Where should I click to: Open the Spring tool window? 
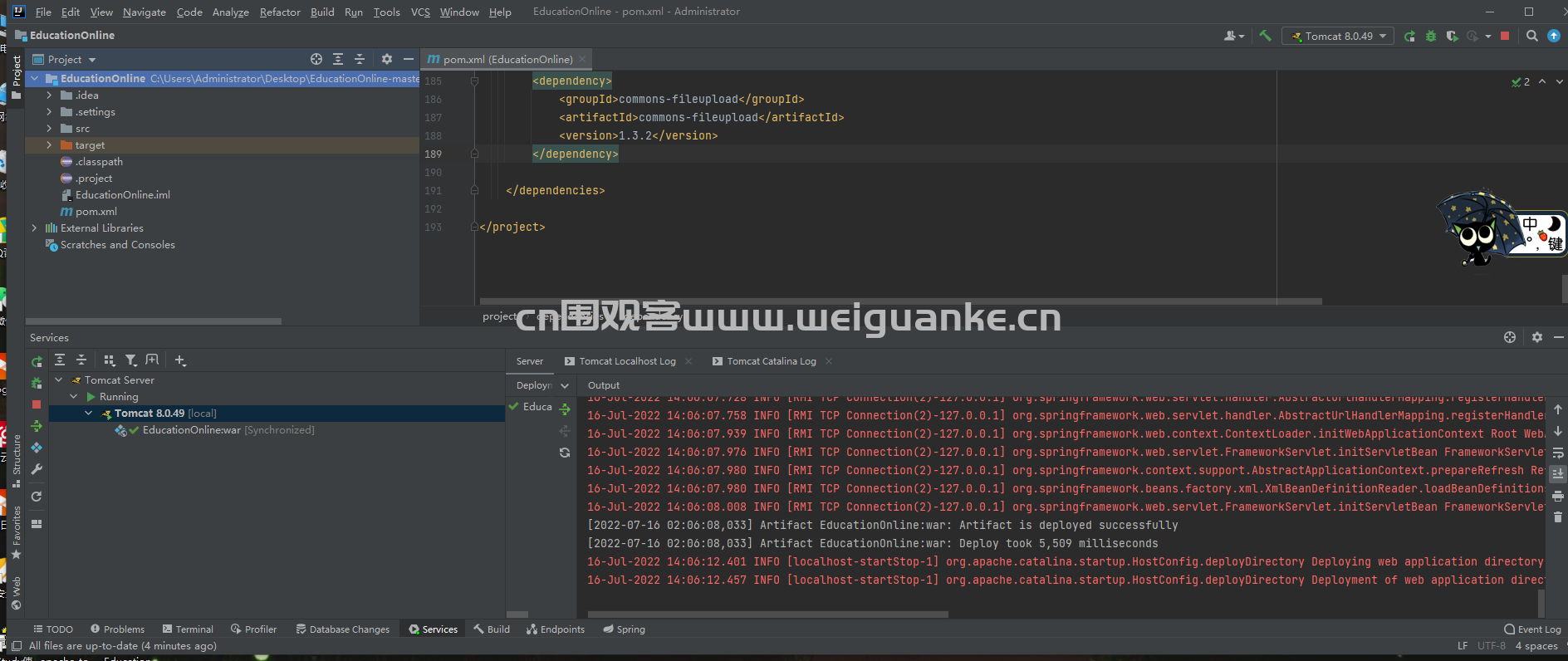(x=624, y=629)
